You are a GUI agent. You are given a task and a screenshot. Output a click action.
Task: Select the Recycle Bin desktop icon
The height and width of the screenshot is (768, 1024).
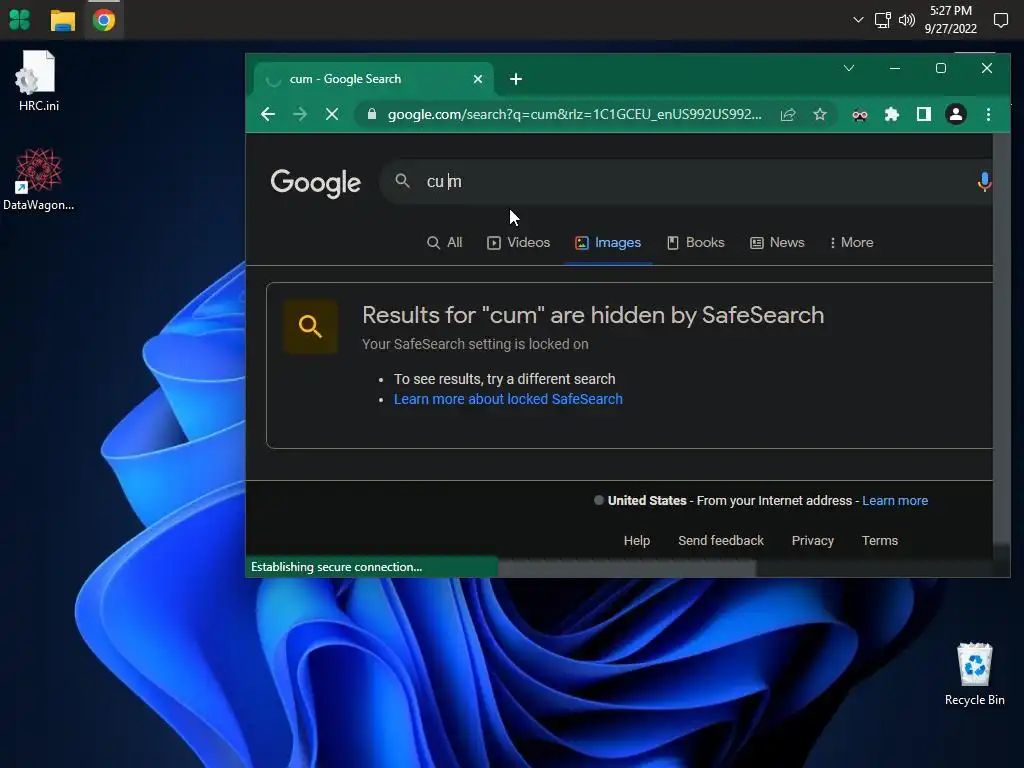pyautogui.click(x=974, y=674)
